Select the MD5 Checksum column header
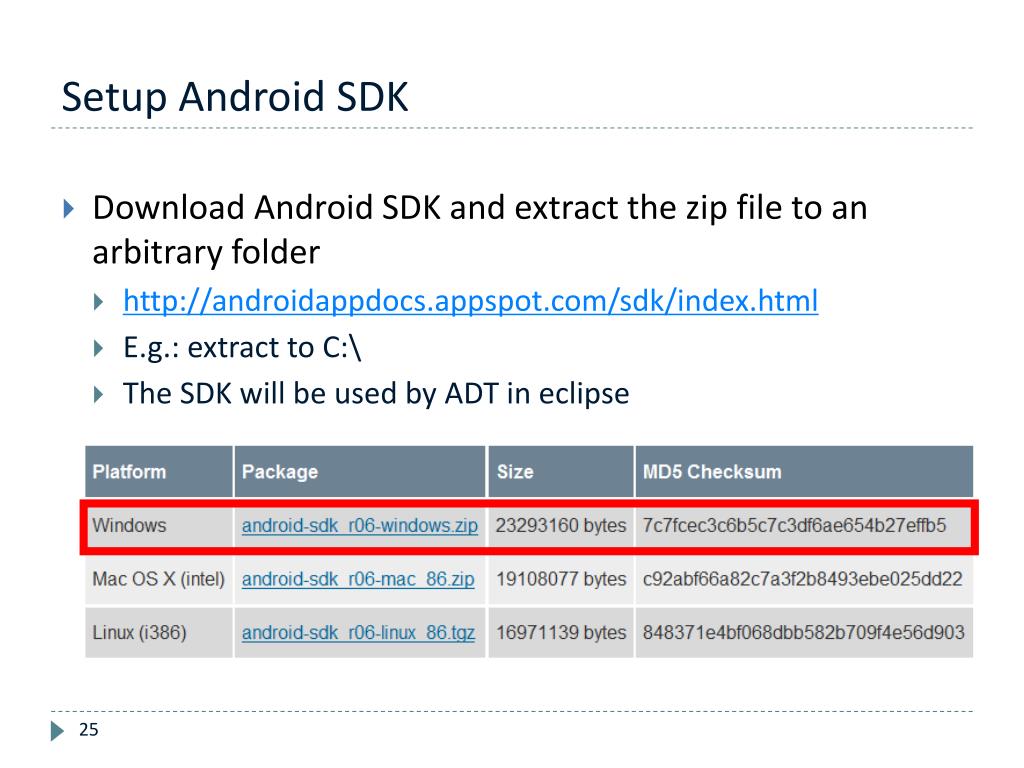This screenshot has width=1024, height=768. pyautogui.click(x=805, y=472)
